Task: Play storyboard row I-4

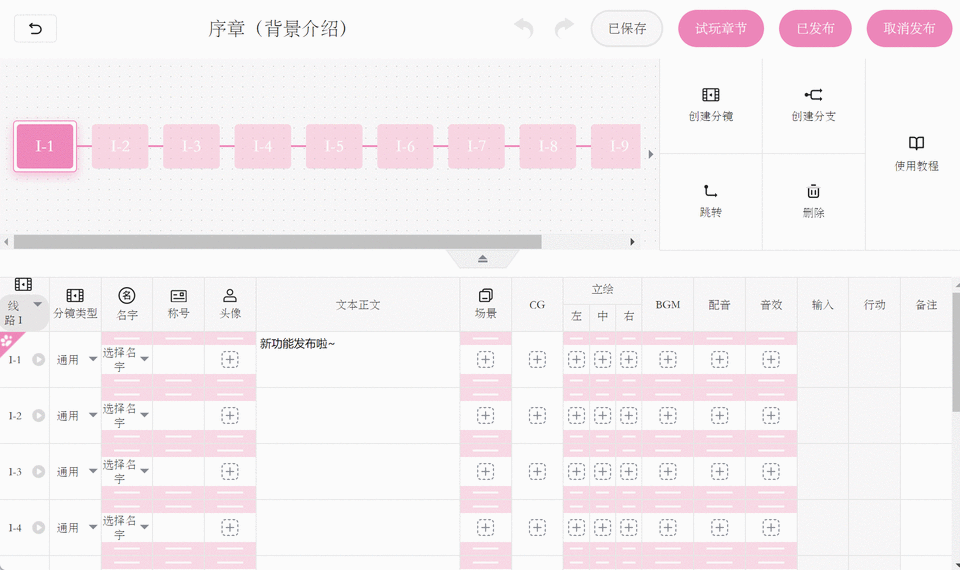Action: tap(39, 528)
